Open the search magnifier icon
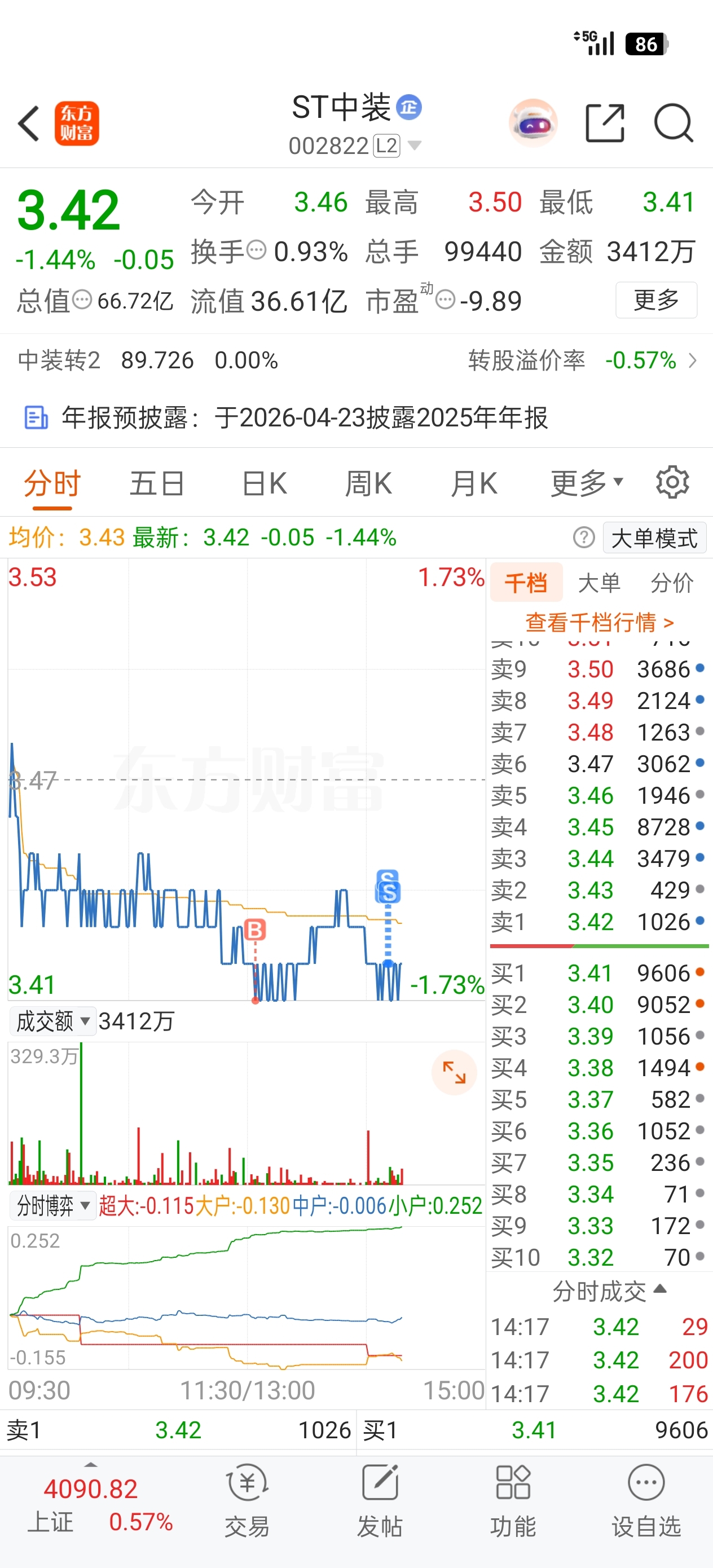Screen dimensions: 713x1568 point(673,123)
